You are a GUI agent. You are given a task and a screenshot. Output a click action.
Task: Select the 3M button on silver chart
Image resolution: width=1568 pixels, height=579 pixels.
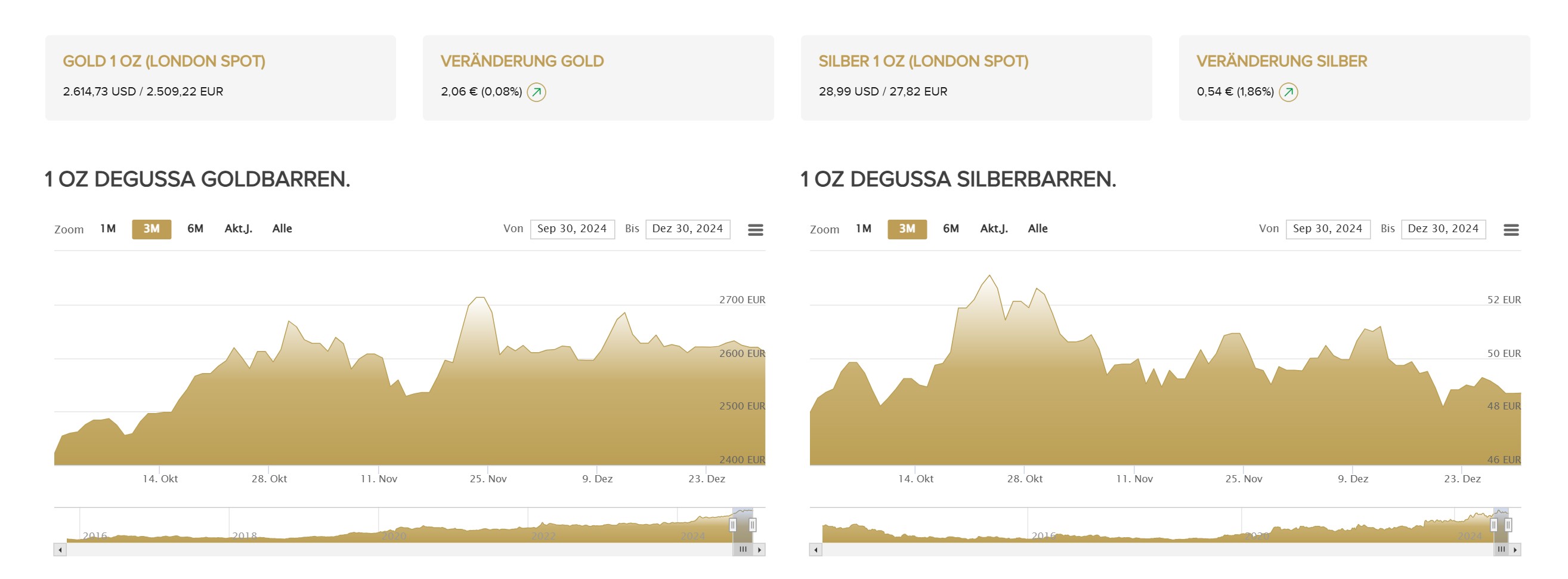[x=907, y=229]
